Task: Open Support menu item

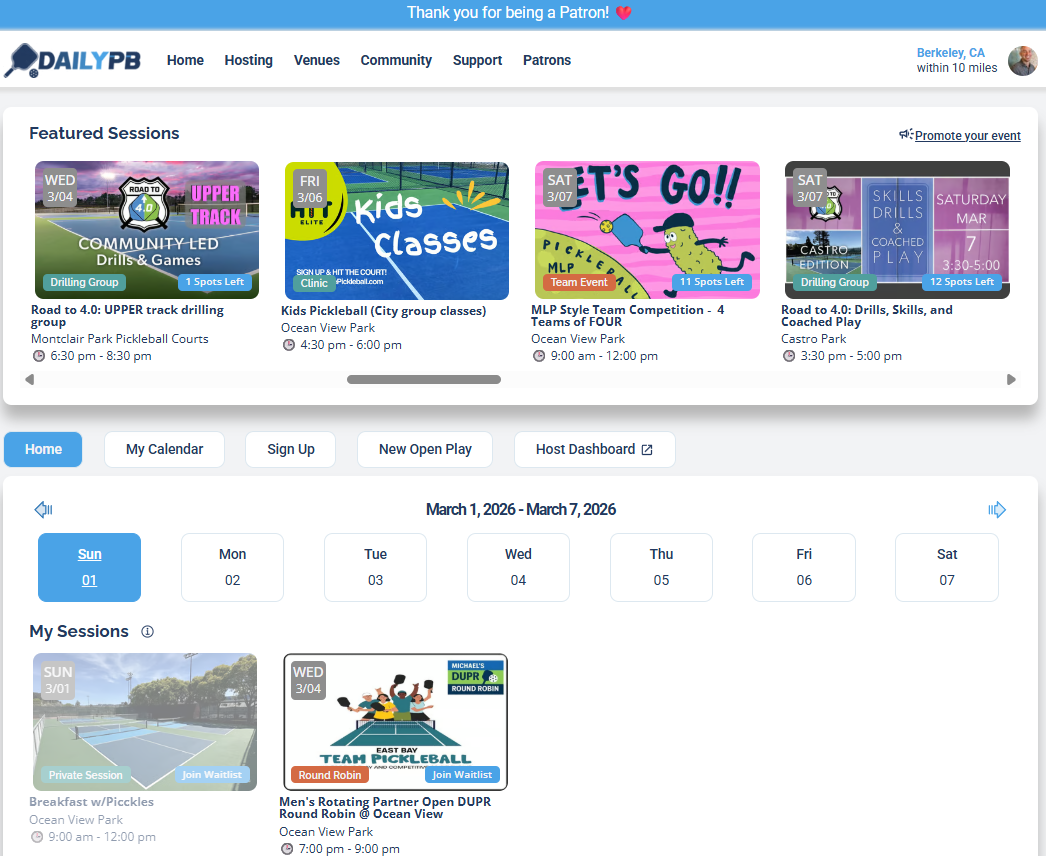Action: click(478, 60)
